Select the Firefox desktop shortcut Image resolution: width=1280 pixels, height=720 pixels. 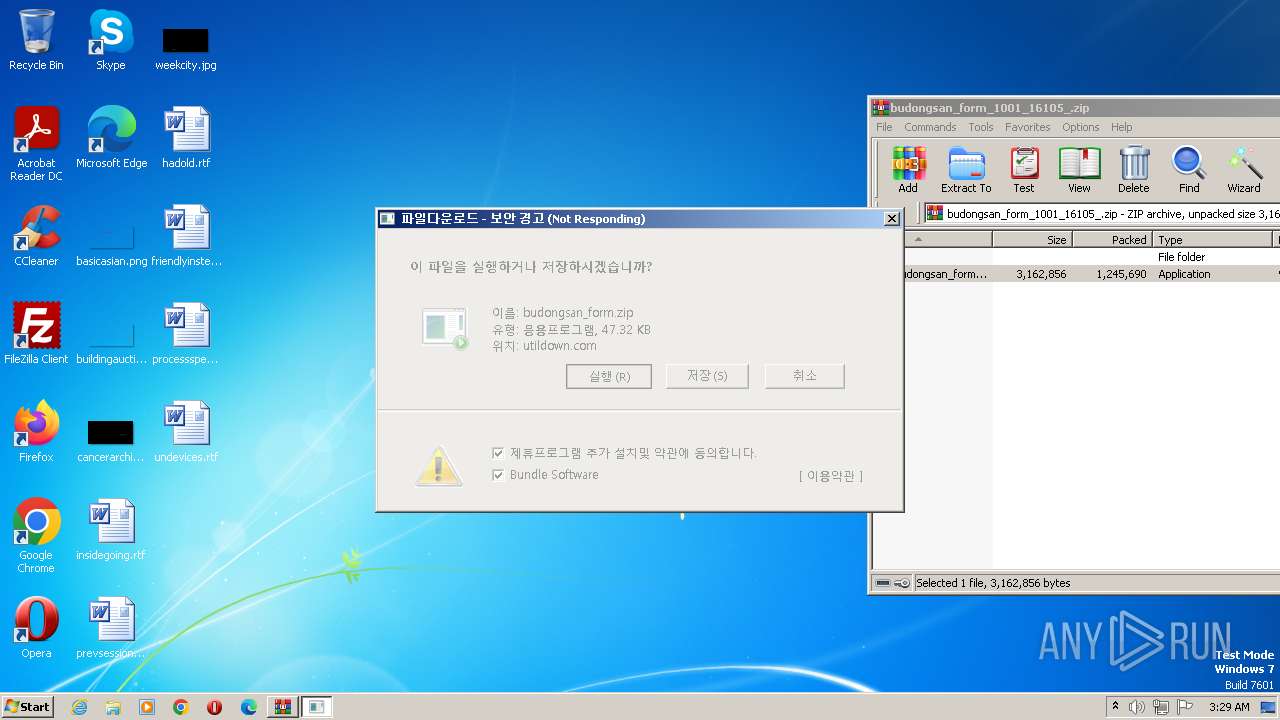tap(36, 432)
